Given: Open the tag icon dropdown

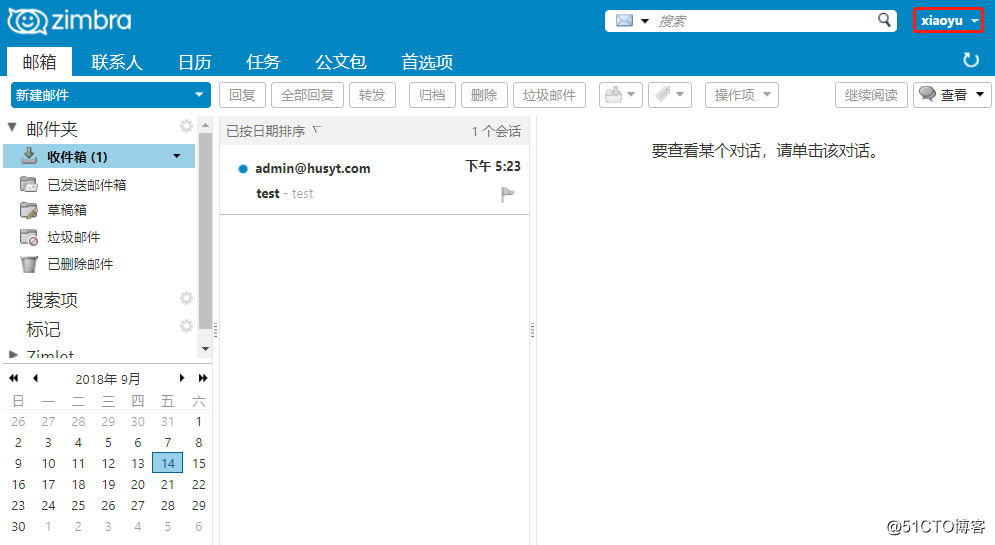Looking at the screenshot, I should tap(670, 95).
